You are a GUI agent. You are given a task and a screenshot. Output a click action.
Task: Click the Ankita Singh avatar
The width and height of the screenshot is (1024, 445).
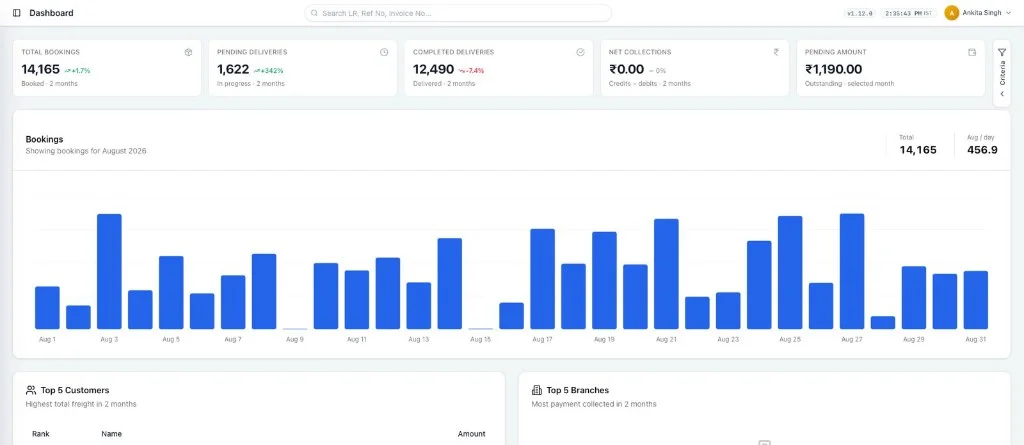coord(952,13)
